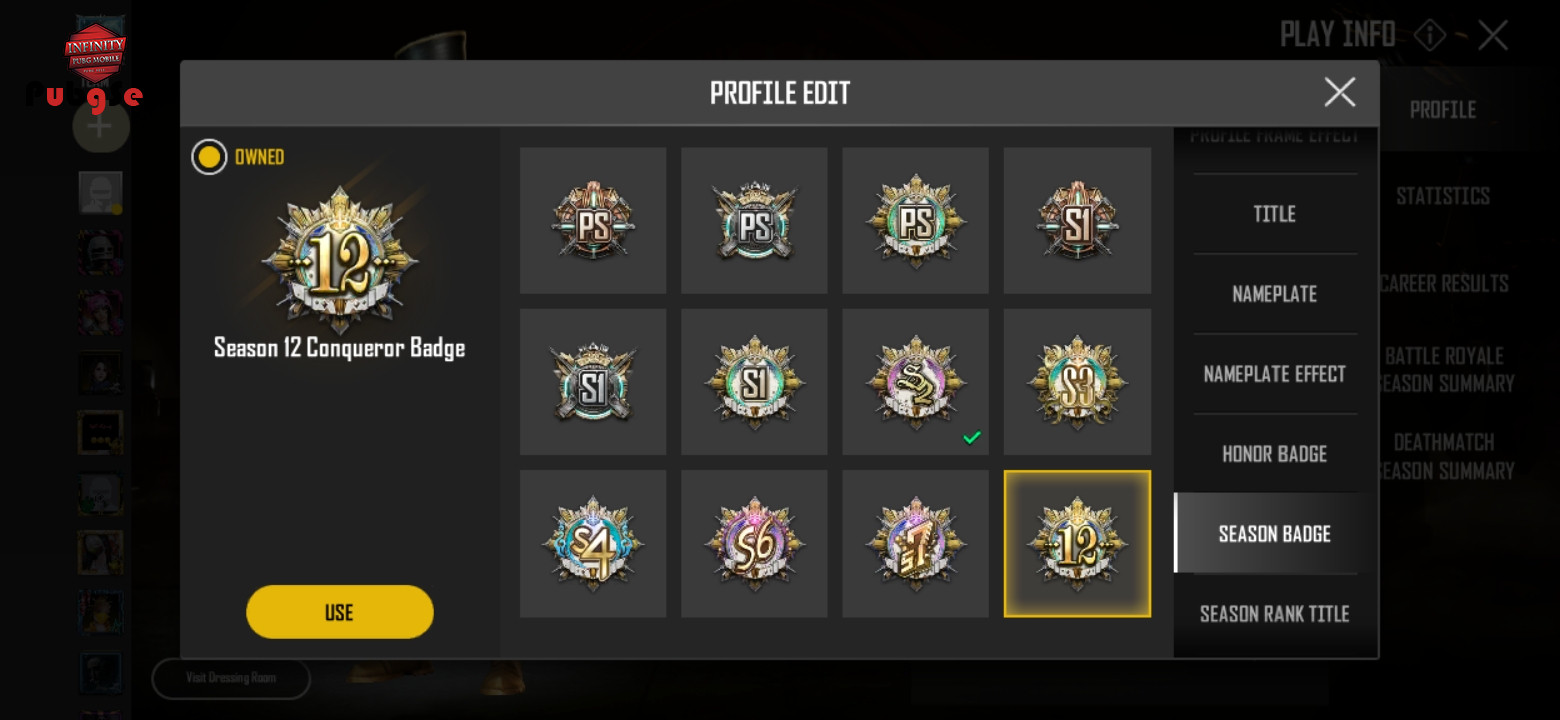Click Visit Dressing Room button
The width and height of the screenshot is (1560, 720).
point(231,678)
